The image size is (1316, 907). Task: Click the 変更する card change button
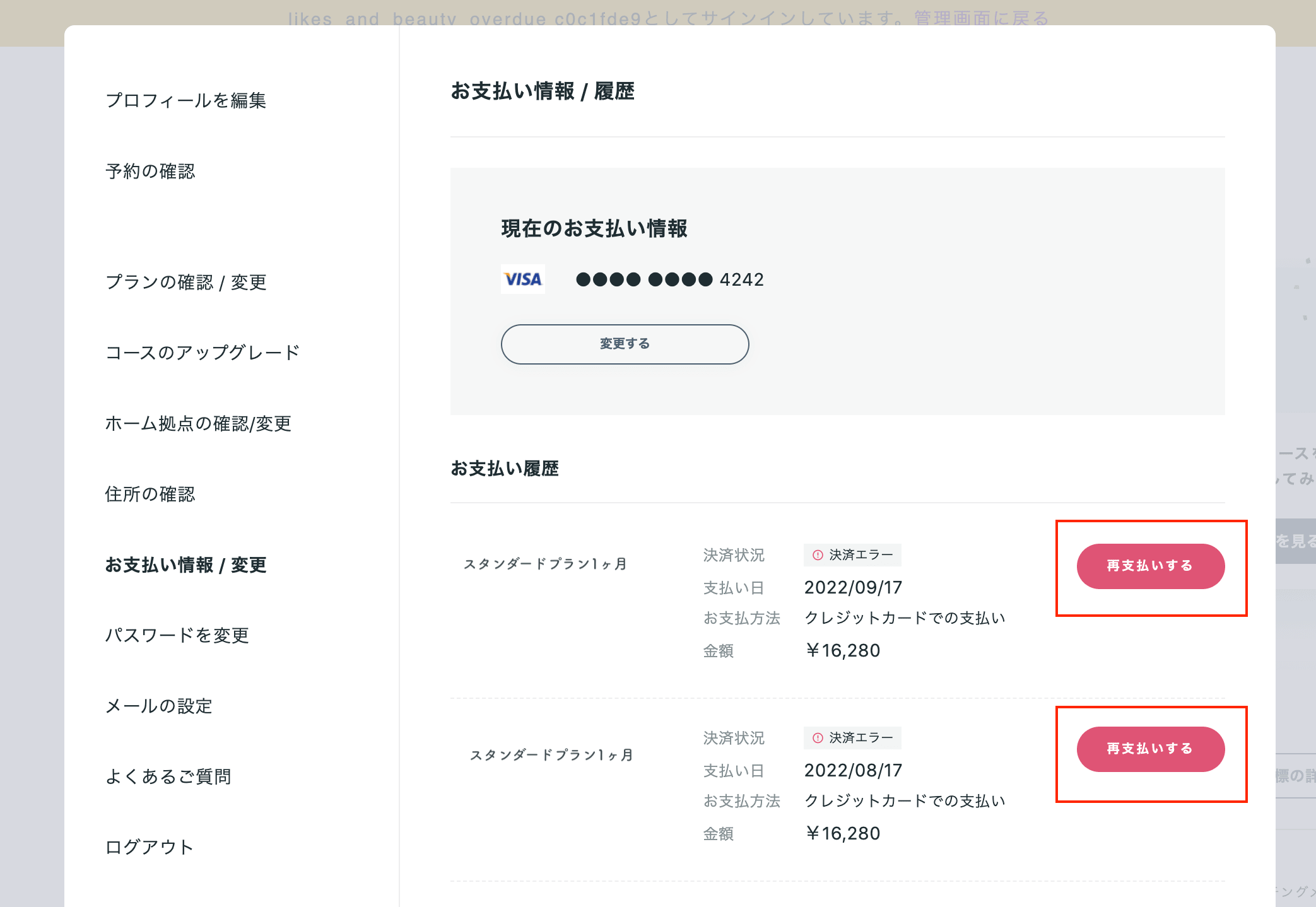point(625,344)
